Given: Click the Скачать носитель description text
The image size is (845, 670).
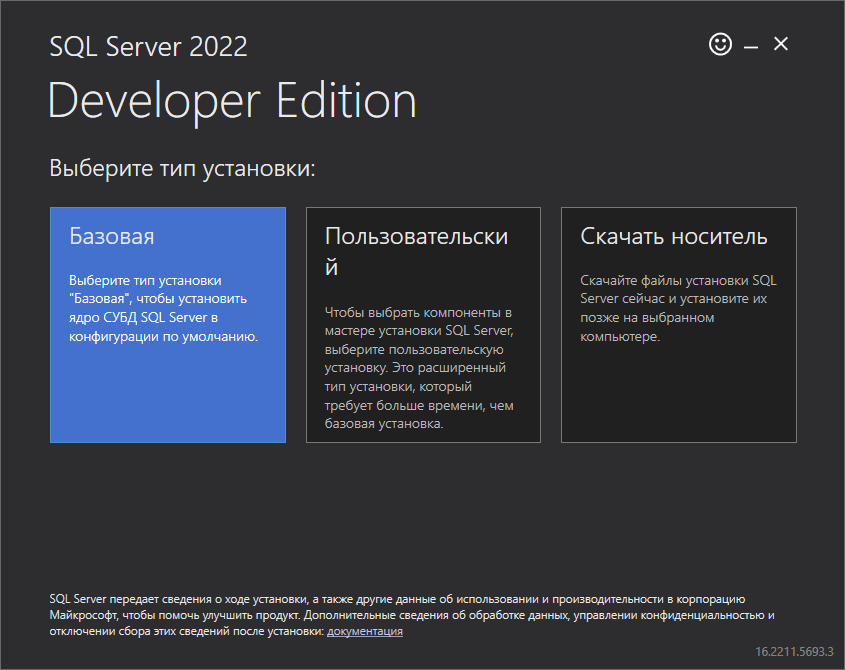Looking at the screenshot, I should tap(678, 309).
